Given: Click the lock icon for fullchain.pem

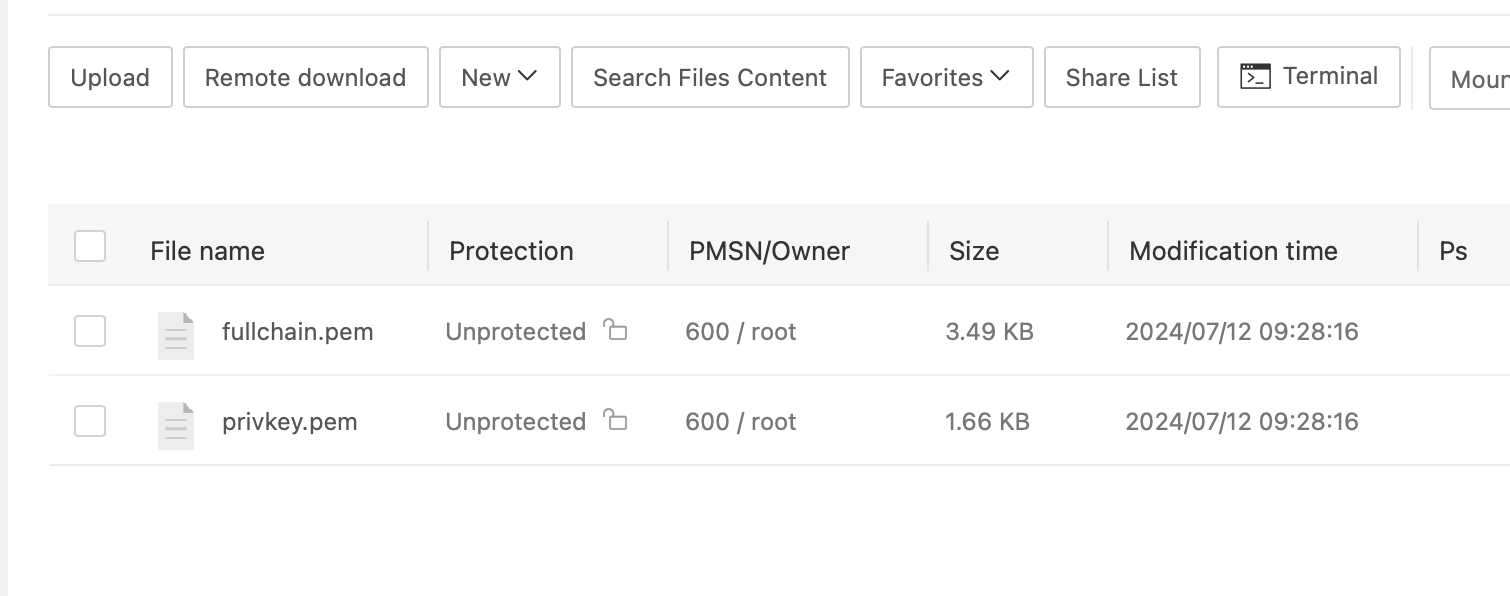Looking at the screenshot, I should pyautogui.click(x=616, y=330).
